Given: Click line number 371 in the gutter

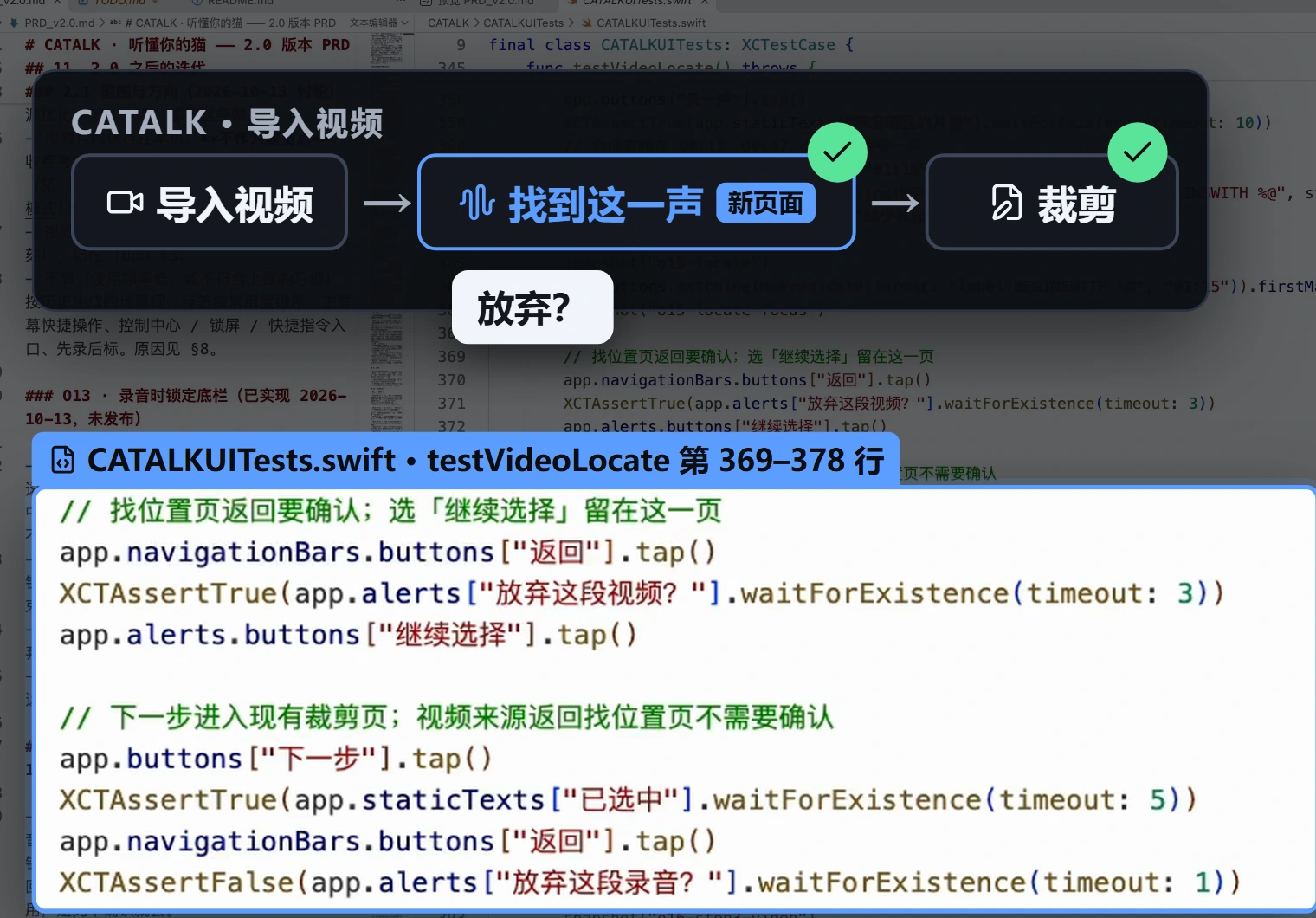Looking at the screenshot, I should (451, 404).
